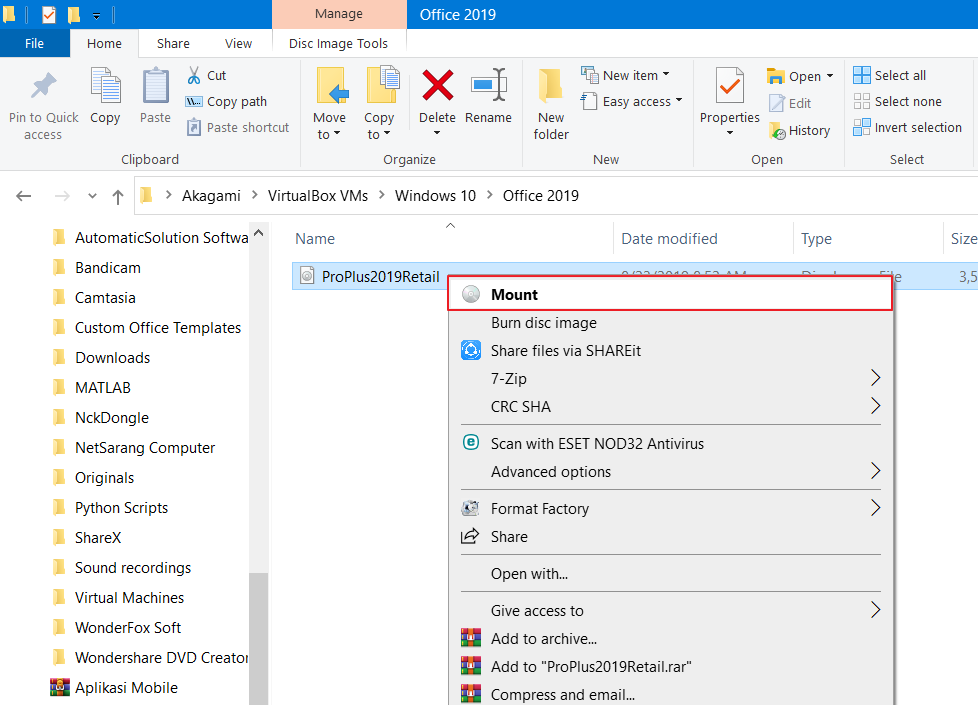This screenshot has width=978, height=705.
Task: Click Office 2019 breadcrumb
Action: tap(541, 196)
